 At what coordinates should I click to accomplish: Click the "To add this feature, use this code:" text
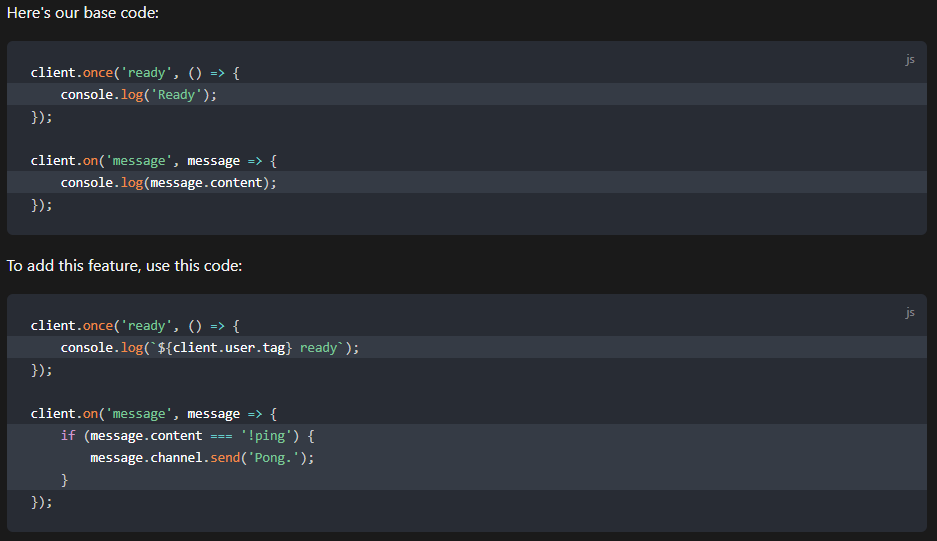[x=124, y=265]
